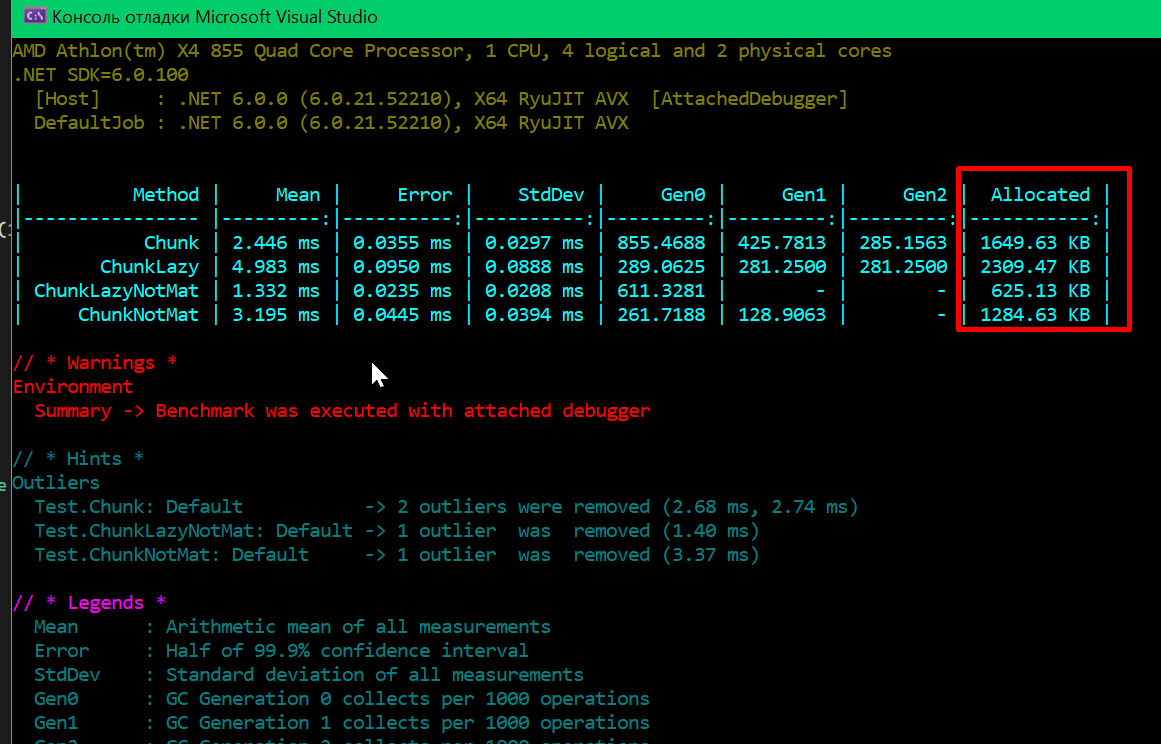1161x744 pixels.
Task: Click the ChunkLazyNotMat method name
Action: (x=117, y=291)
